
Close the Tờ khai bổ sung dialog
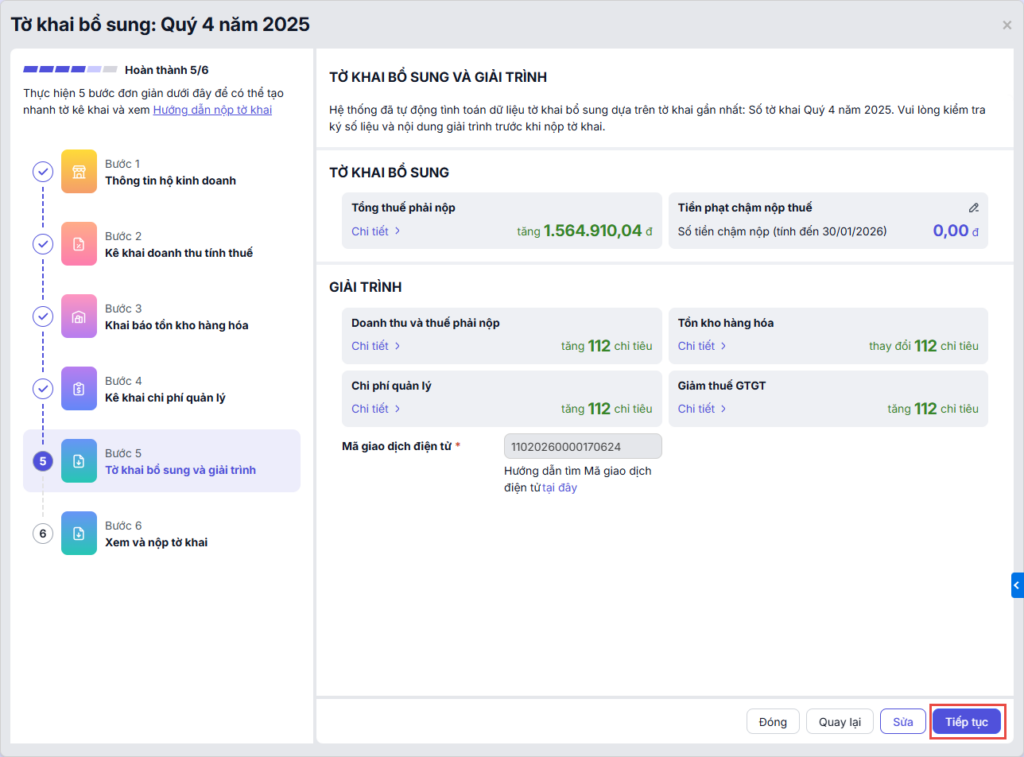tap(1007, 25)
